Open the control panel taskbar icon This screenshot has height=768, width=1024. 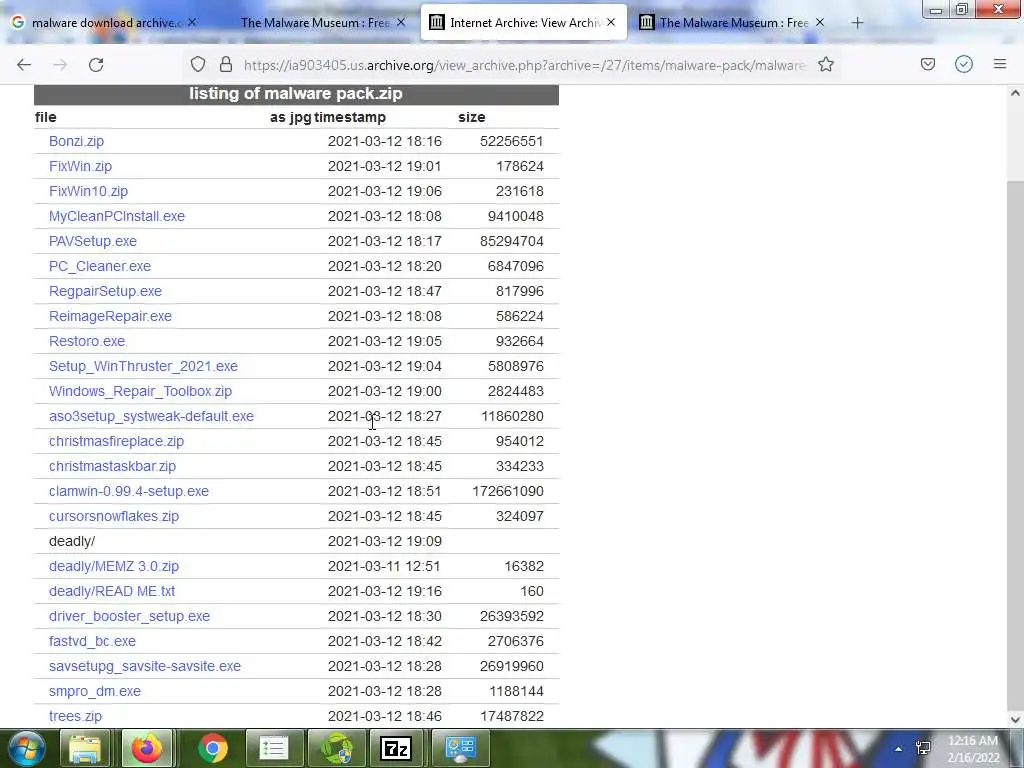(461, 748)
